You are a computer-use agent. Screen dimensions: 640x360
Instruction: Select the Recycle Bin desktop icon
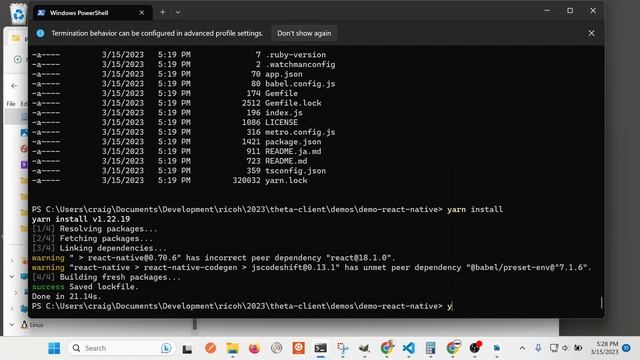(x=18, y=14)
